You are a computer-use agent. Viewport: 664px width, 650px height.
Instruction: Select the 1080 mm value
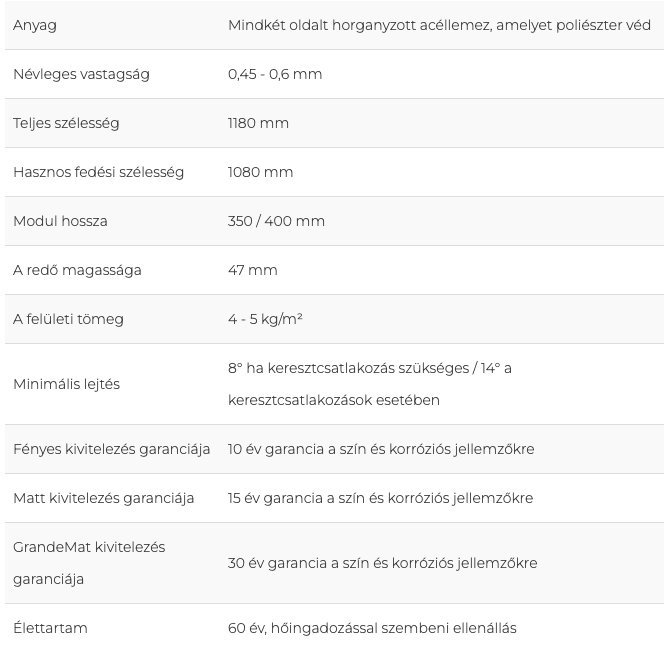260,172
